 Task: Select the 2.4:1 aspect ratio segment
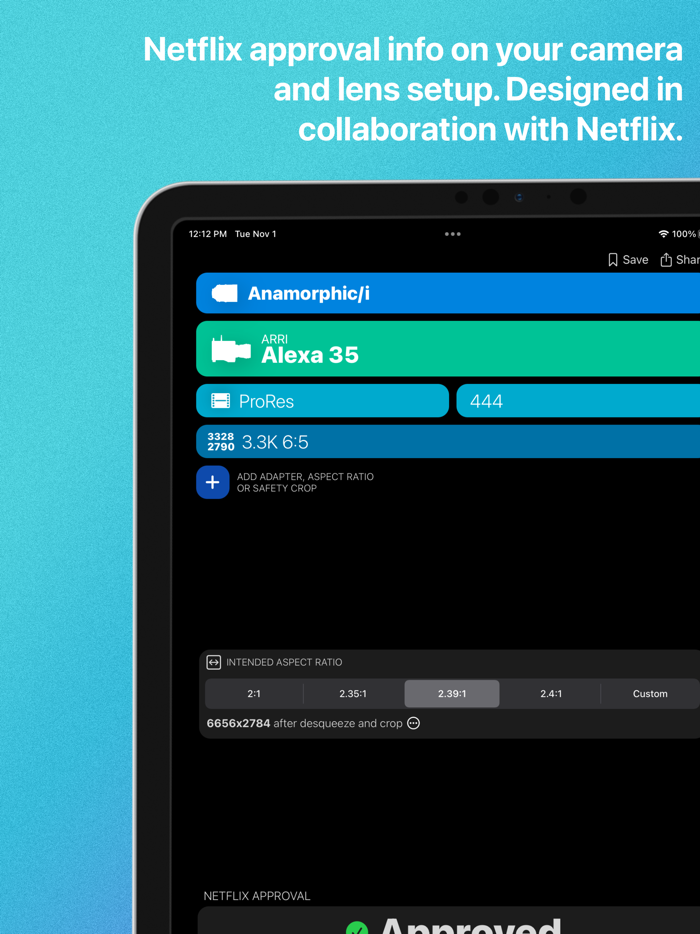pyautogui.click(x=551, y=693)
